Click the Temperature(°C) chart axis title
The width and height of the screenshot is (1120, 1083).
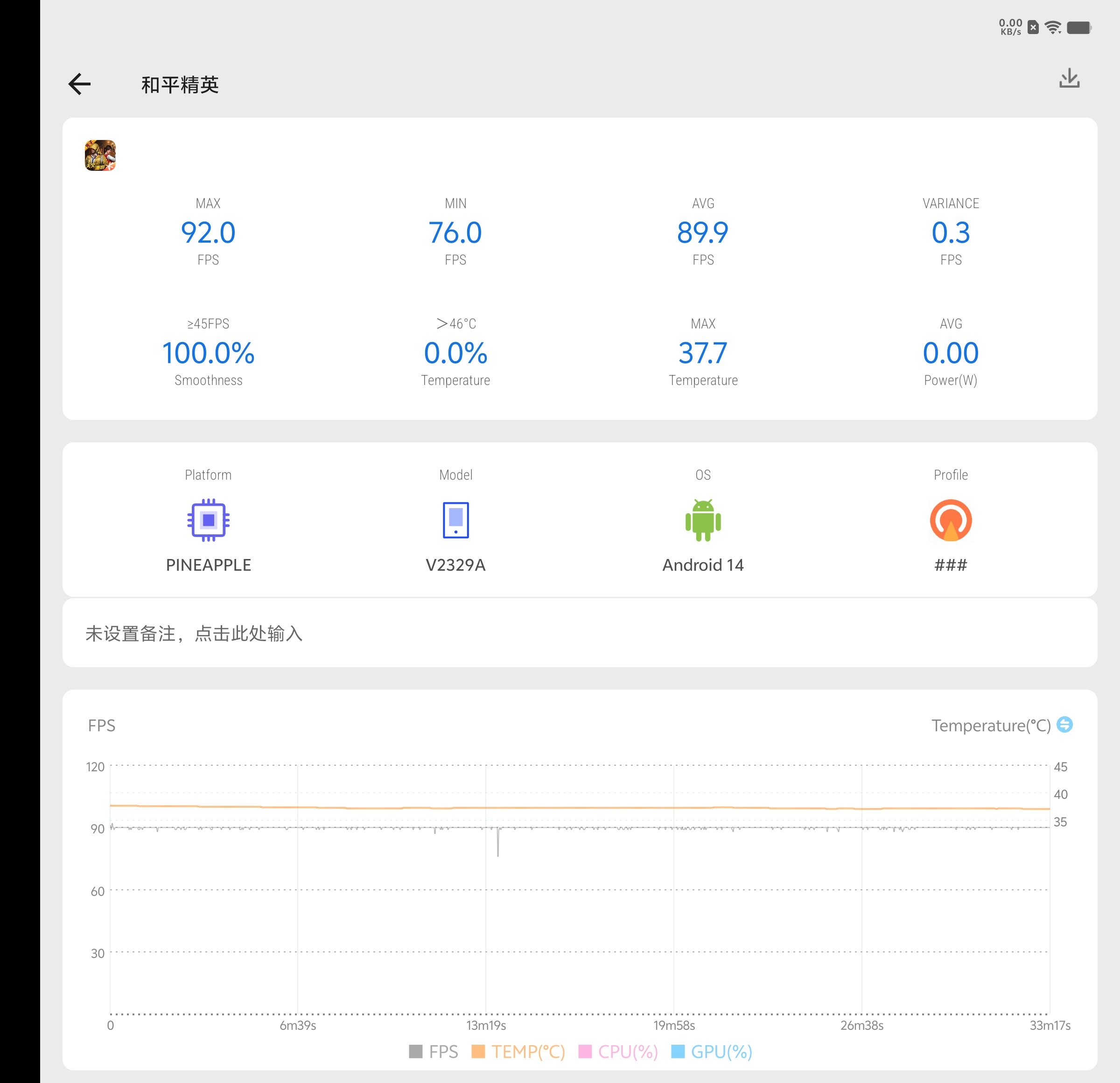991,725
